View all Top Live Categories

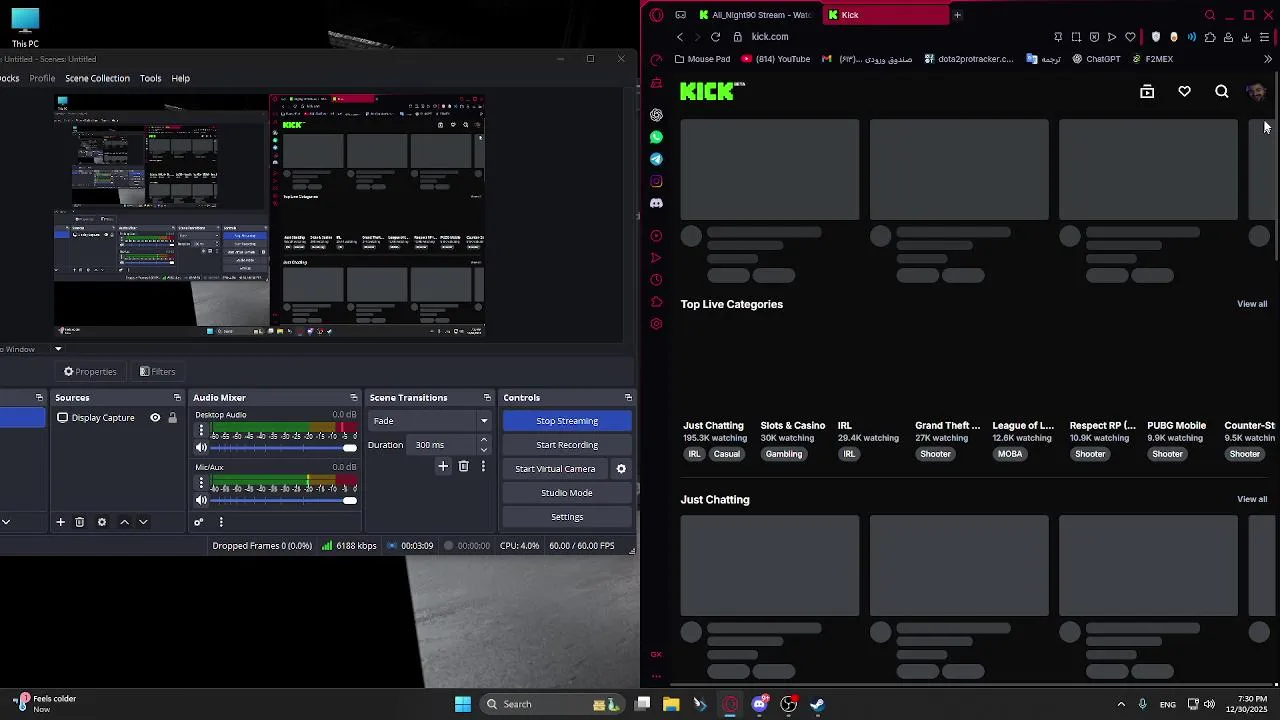click(x=1252, y=304)
